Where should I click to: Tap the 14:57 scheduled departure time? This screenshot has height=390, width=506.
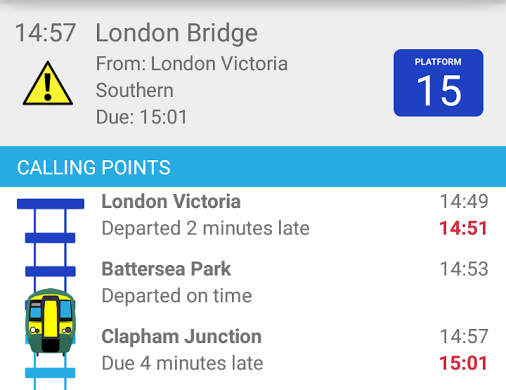[45, 33]
